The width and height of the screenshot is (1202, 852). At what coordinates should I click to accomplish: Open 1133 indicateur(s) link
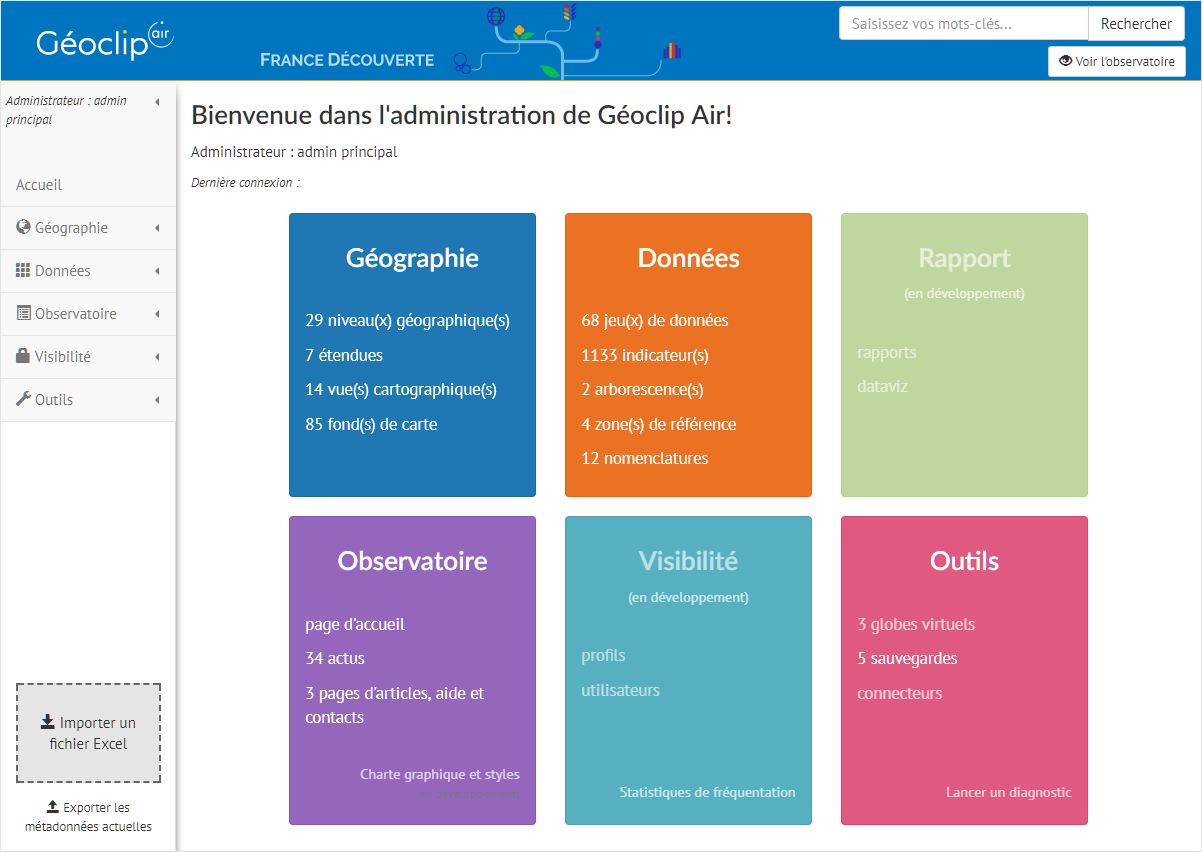645,355
